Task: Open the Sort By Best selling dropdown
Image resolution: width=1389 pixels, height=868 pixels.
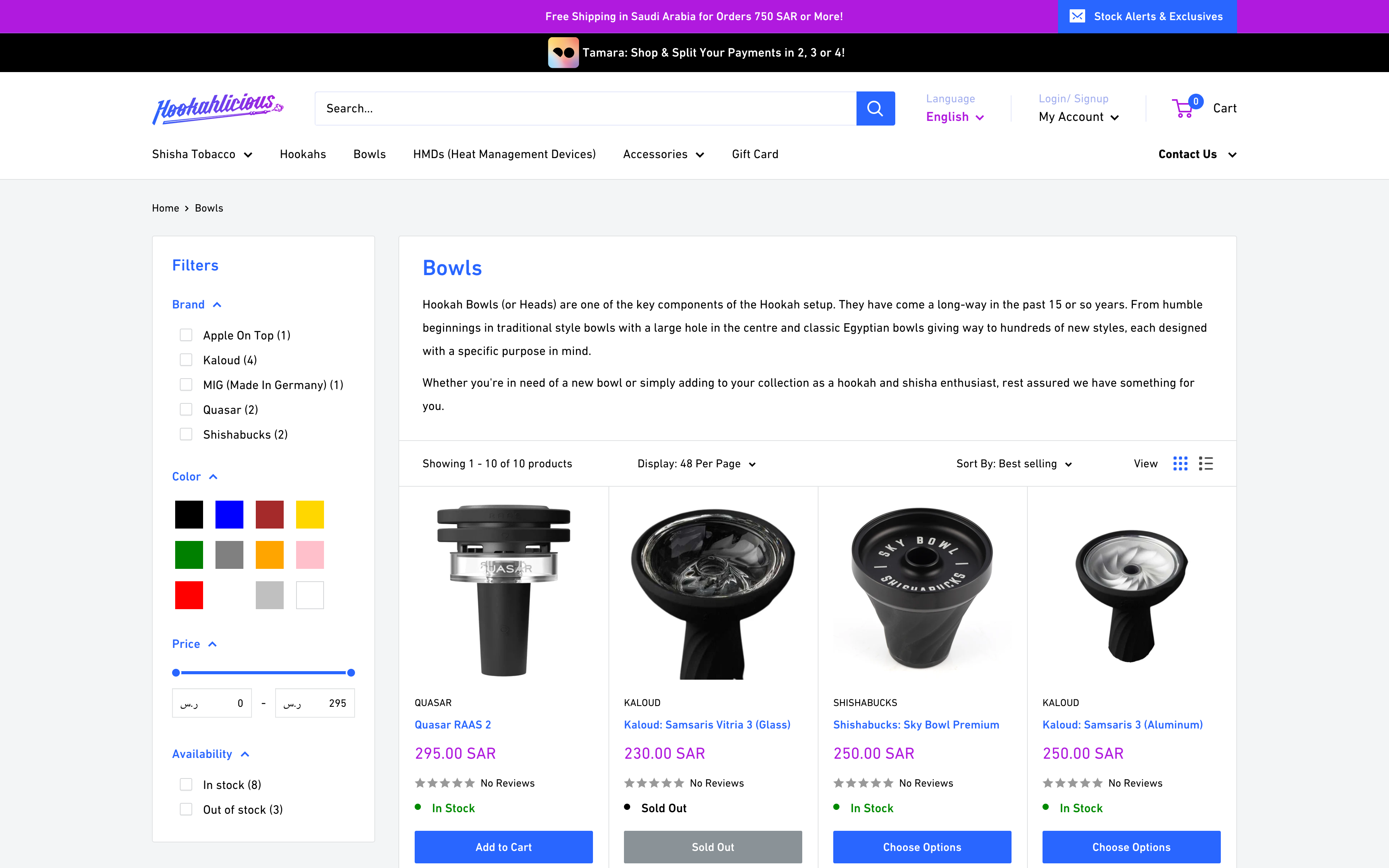Action: coord(1013,463)
